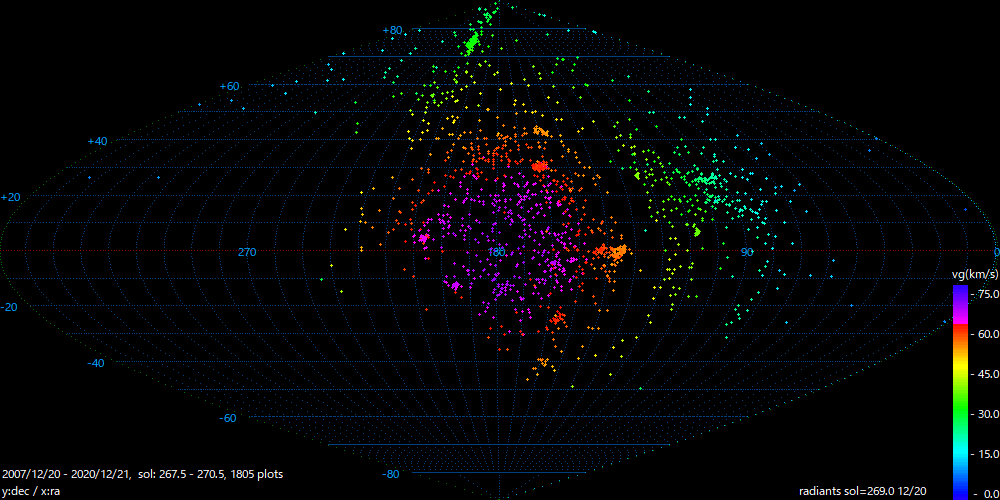Click the dense red cluster above the map center
Viewport: 1000px width, 500px height.
(540, 167)
